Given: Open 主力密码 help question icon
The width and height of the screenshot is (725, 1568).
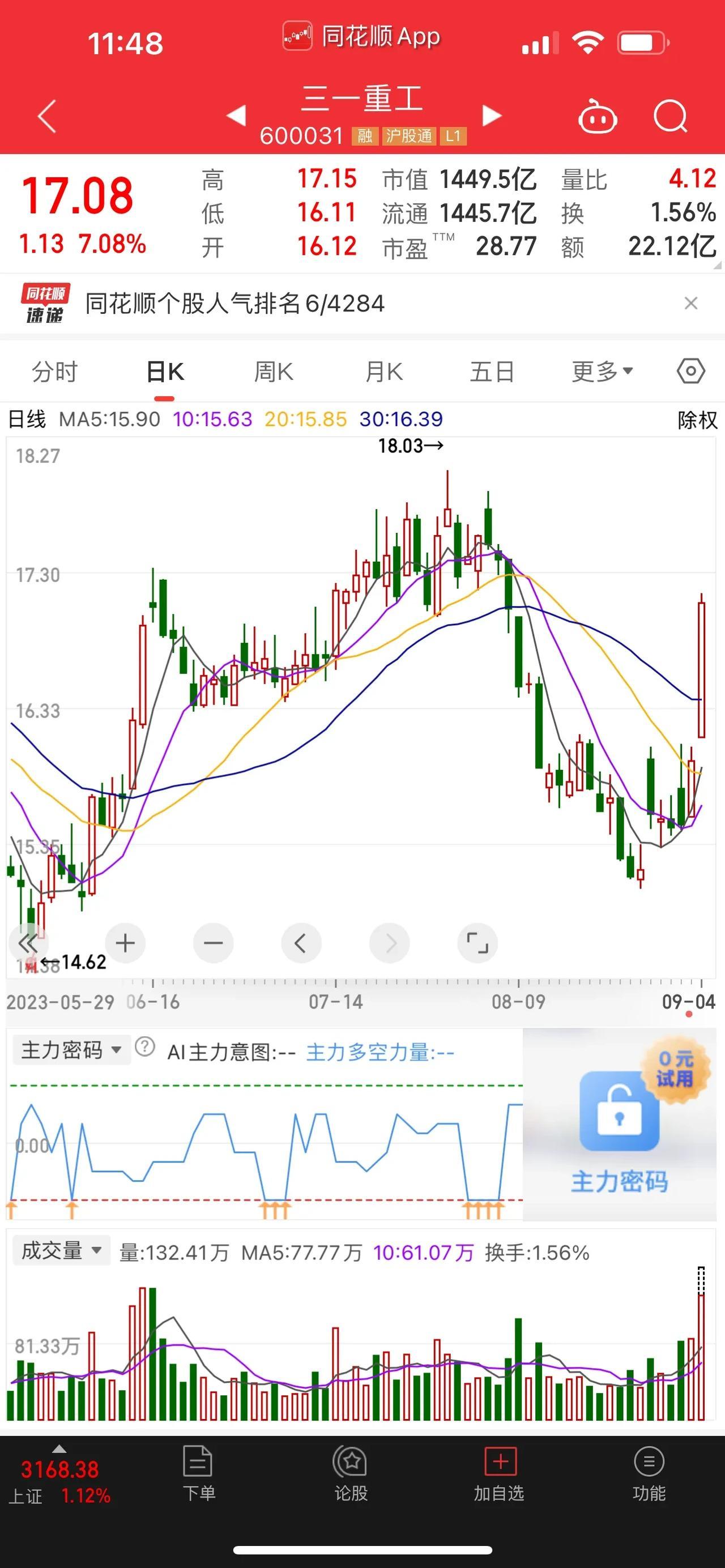Looking at the screenshot, I should pyautogui.click(x=145, y=1047).
